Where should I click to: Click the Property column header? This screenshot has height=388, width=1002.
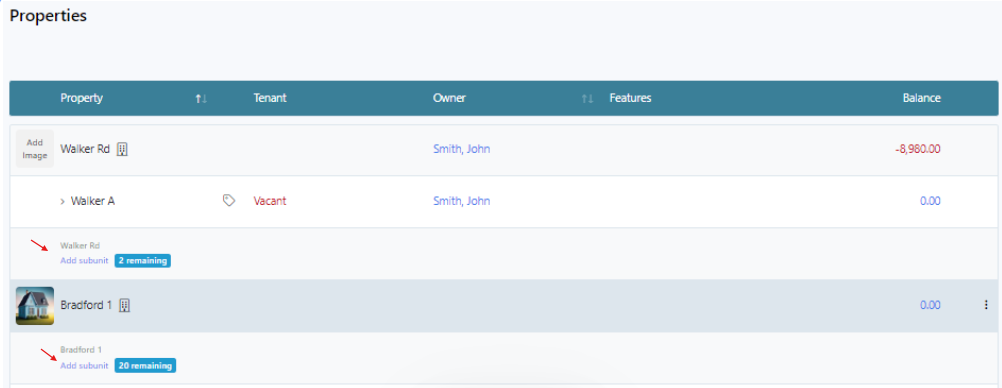click(82, 98)
